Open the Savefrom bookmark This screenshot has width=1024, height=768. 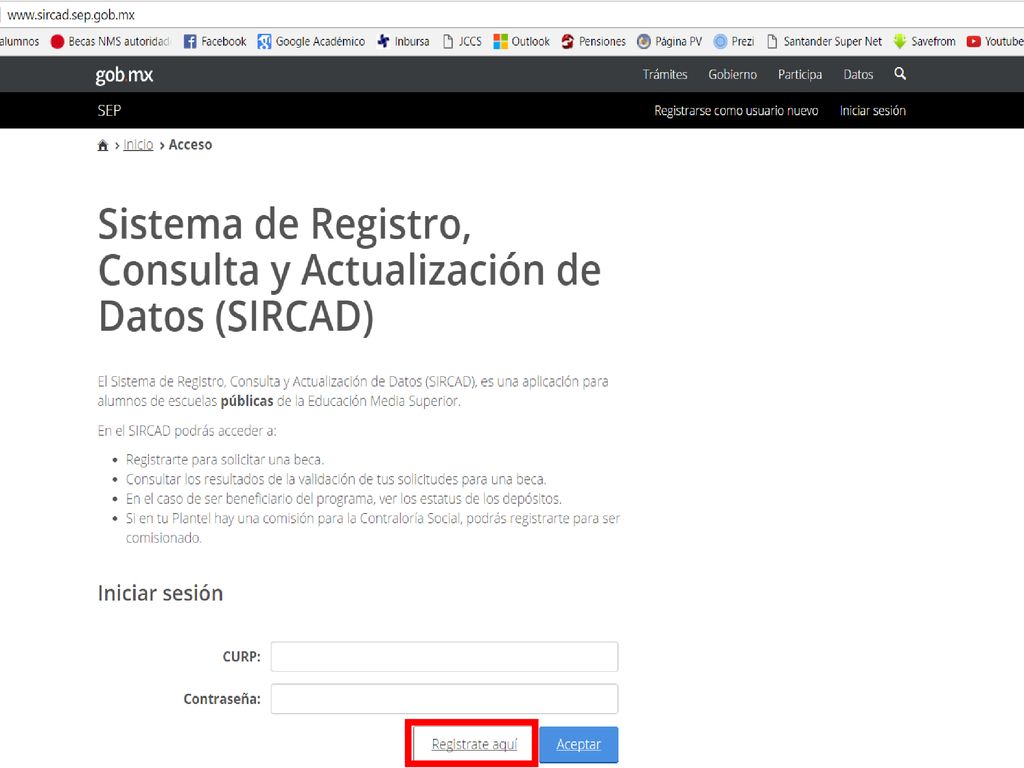925,42
